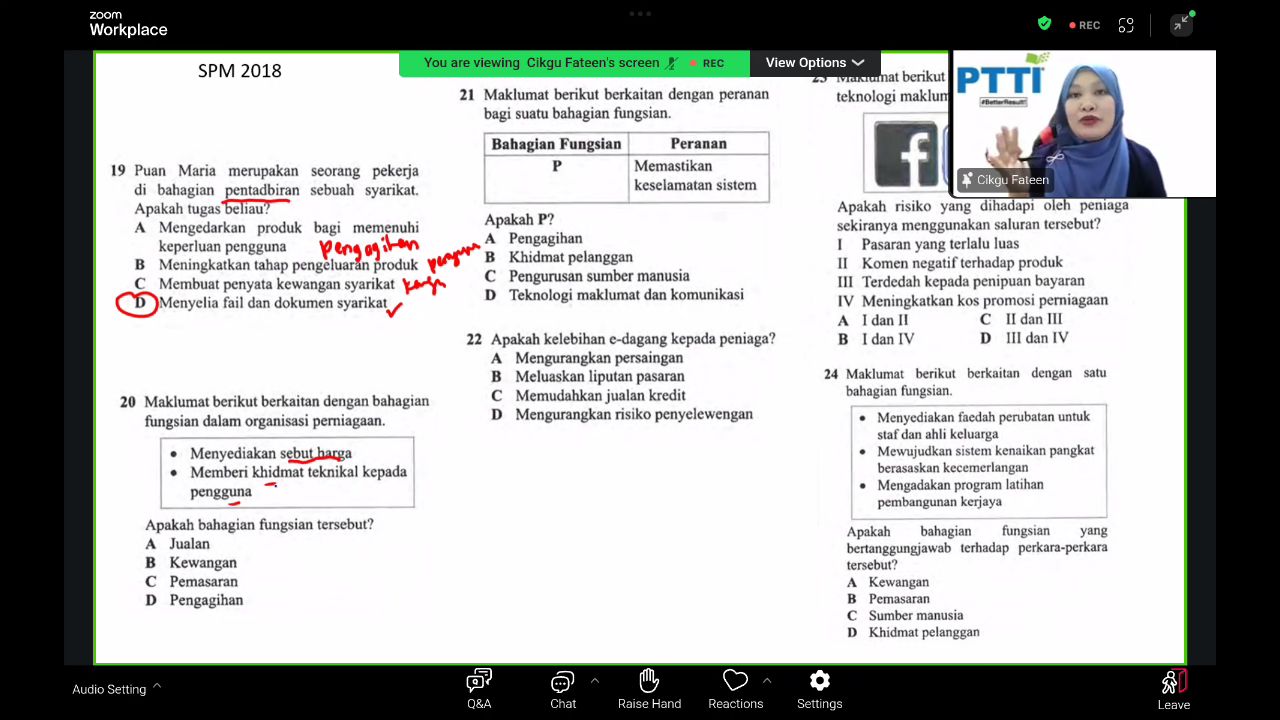Click answer 'Menyelia fail dan dokumen syarikat'

272,302
